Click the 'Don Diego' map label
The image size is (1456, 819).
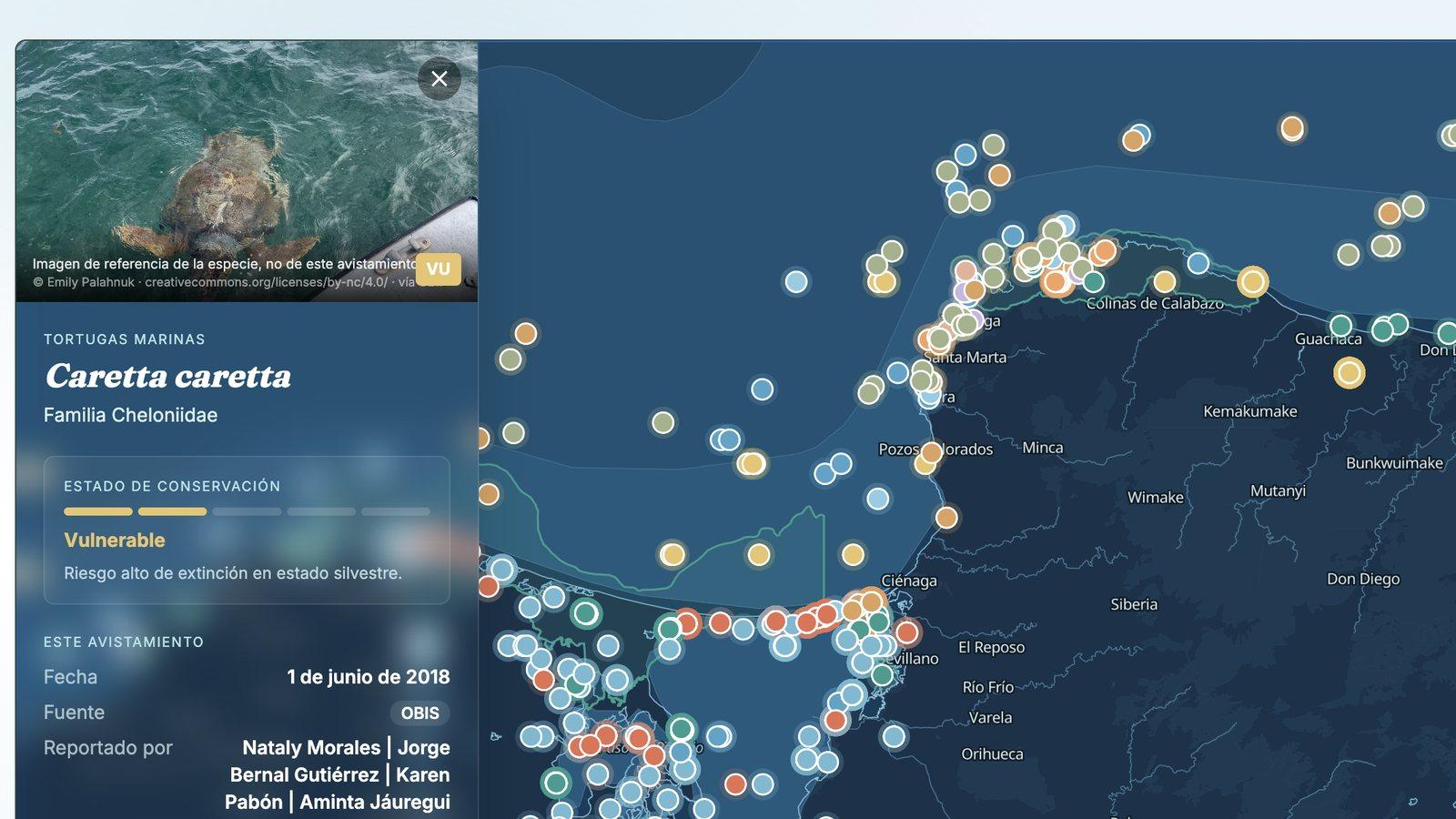pos(1363,580)
